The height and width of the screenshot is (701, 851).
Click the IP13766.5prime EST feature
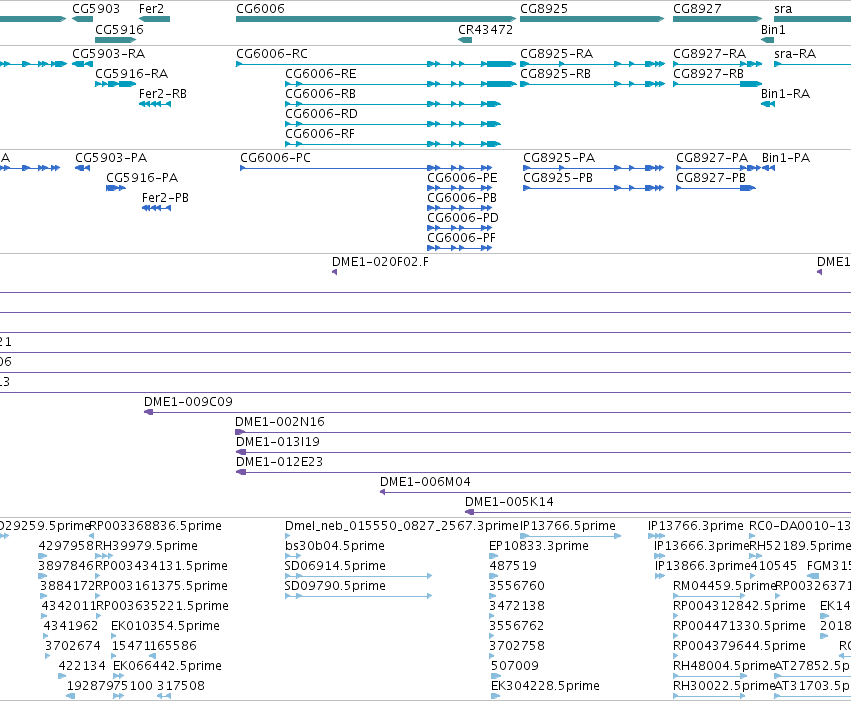570,536
